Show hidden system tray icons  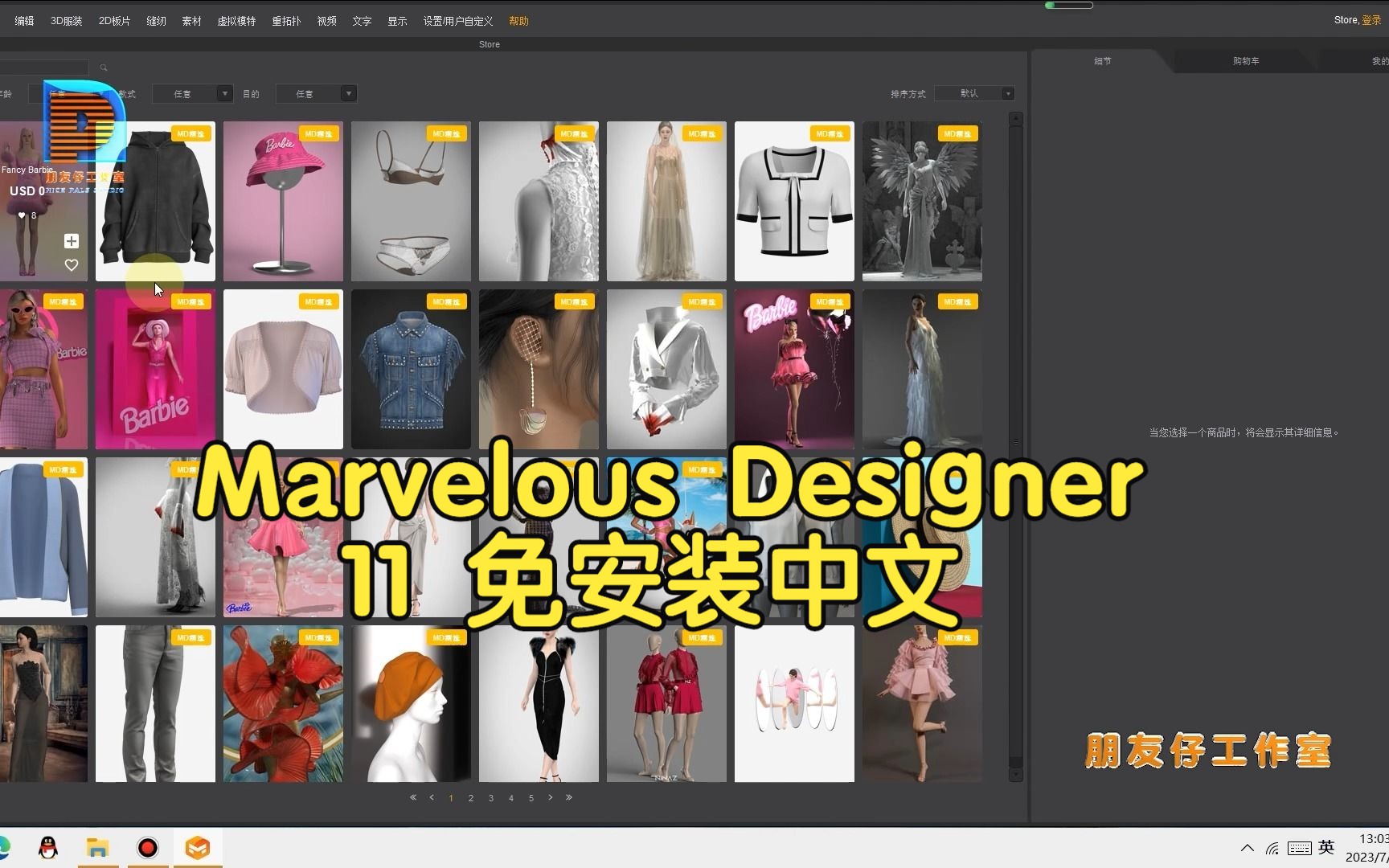(x=1248, y=848)
